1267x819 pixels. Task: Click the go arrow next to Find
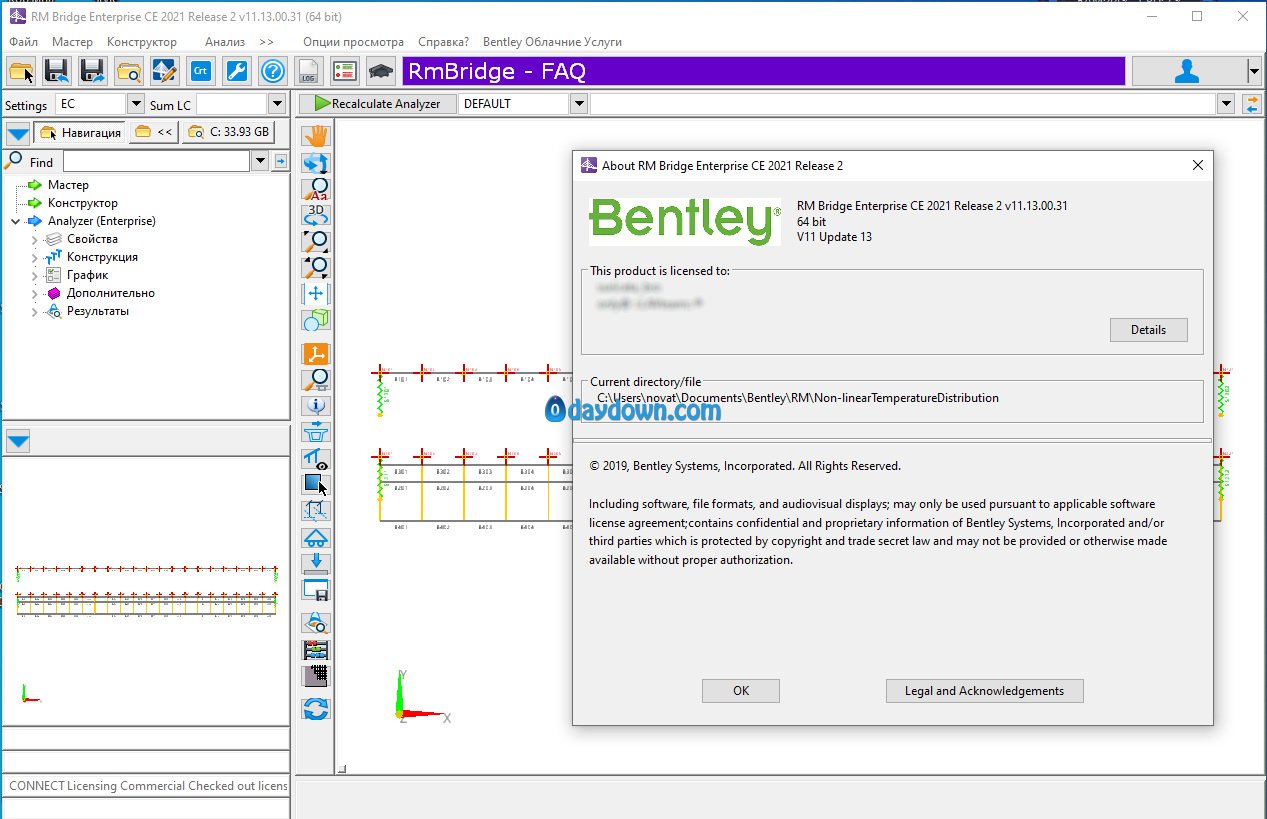281,161
